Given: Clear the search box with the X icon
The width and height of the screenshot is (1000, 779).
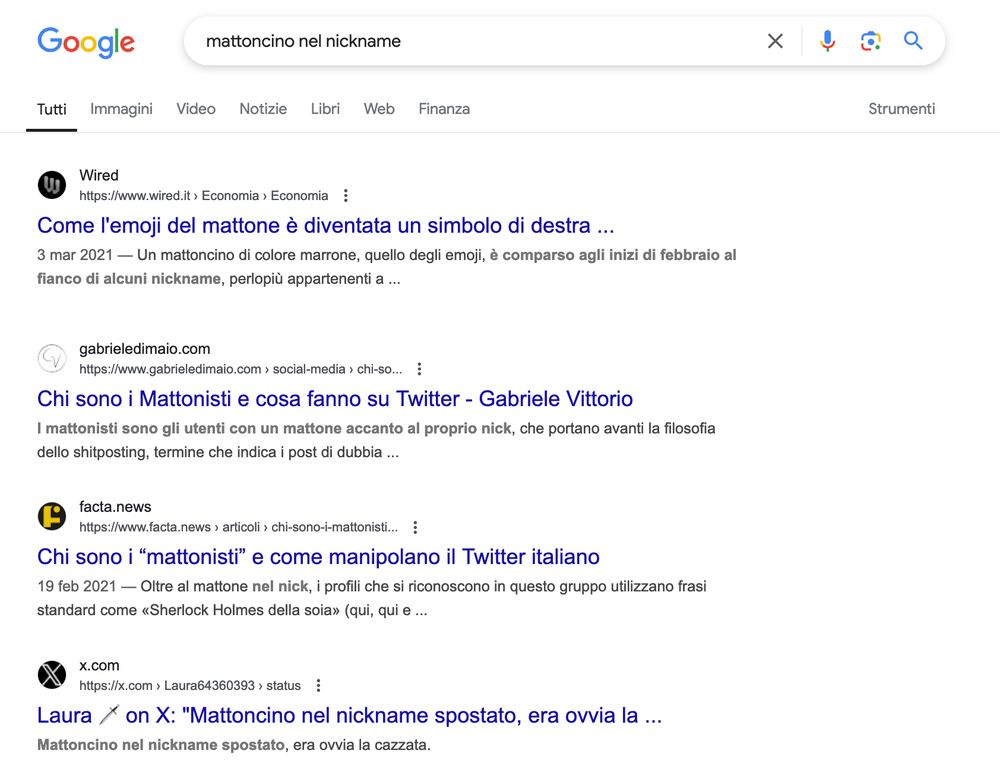Looking at the screenshot, I should (x=775, y=41).
